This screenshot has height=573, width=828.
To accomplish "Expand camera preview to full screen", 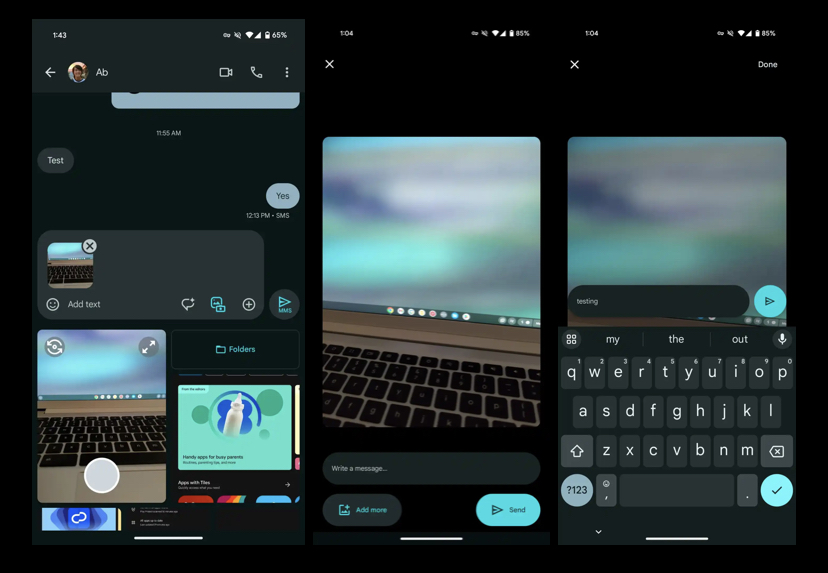I will point(148,347).
